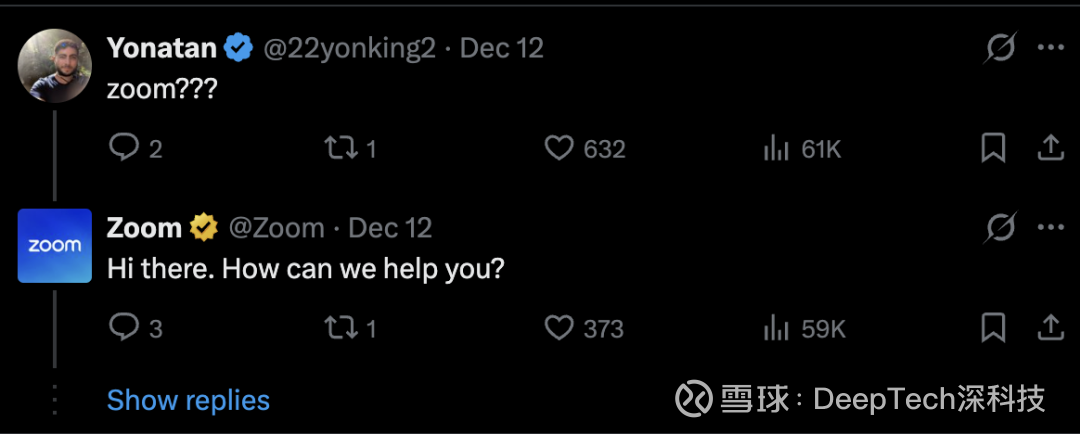View analytics for Yonatan's 61K views
This screenshot has width=1080, height=434.
click(x=776, y=149)
